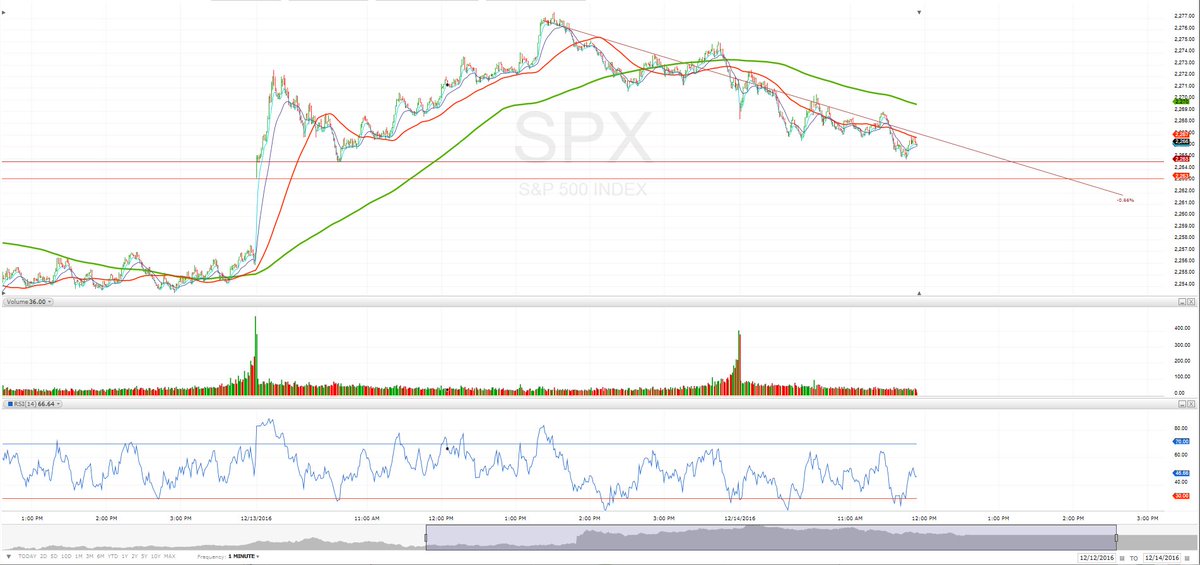Click the 12/13/2016 date axis label
This screenshot has width=1200, height=565.
[256, 518]
